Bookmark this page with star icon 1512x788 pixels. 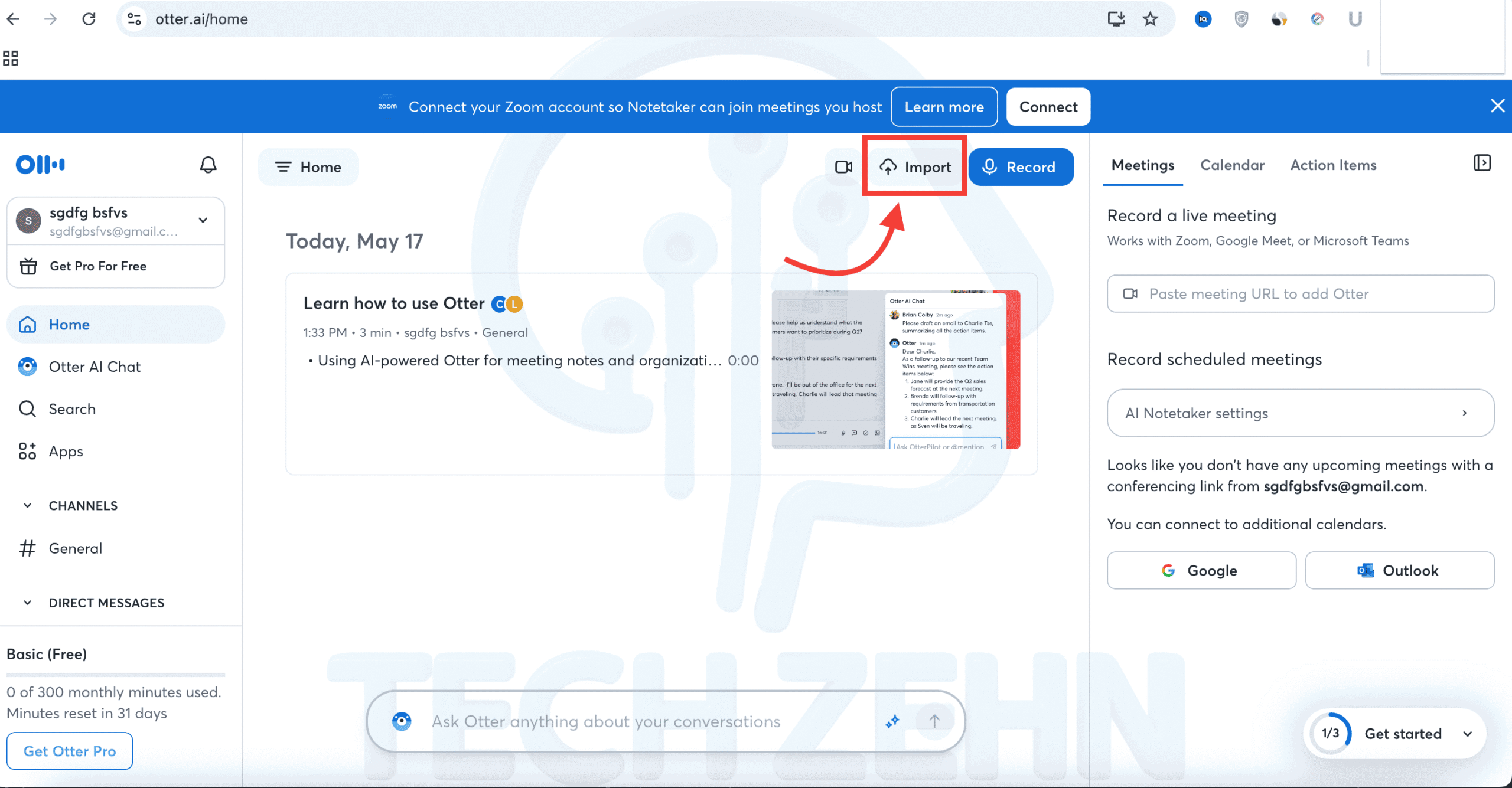click(1149, 19)
